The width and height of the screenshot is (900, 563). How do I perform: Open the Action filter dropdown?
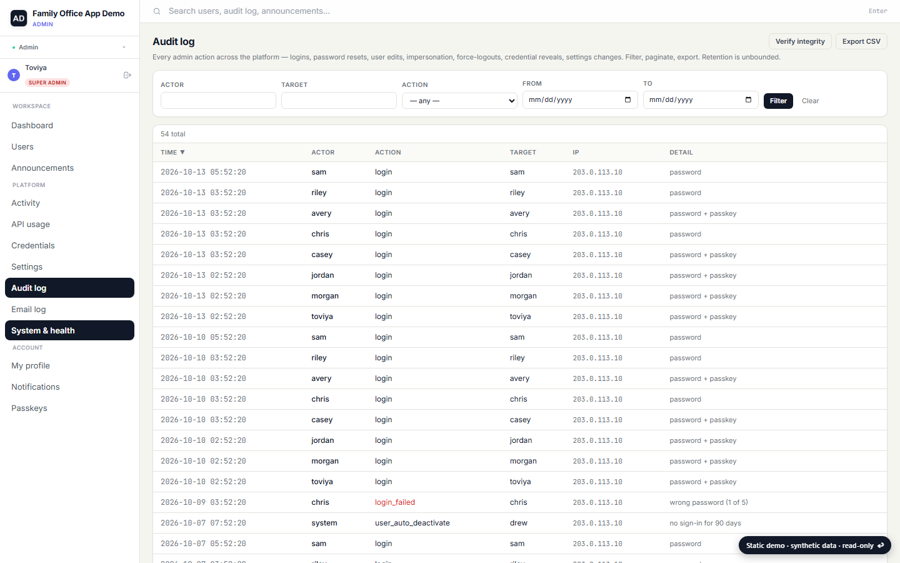point(459,100)
